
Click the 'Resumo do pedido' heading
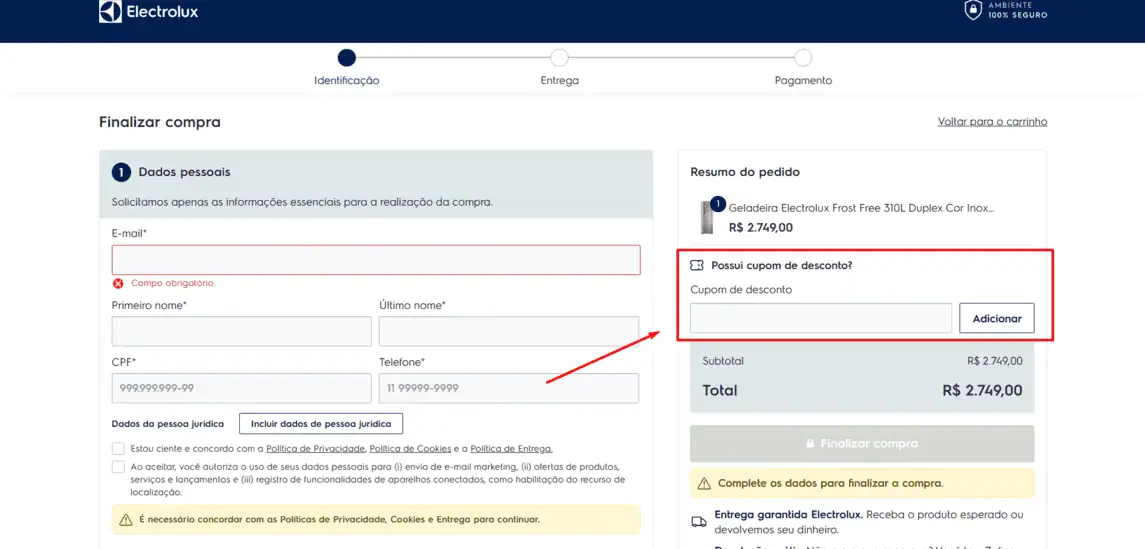tap(745, 172)
